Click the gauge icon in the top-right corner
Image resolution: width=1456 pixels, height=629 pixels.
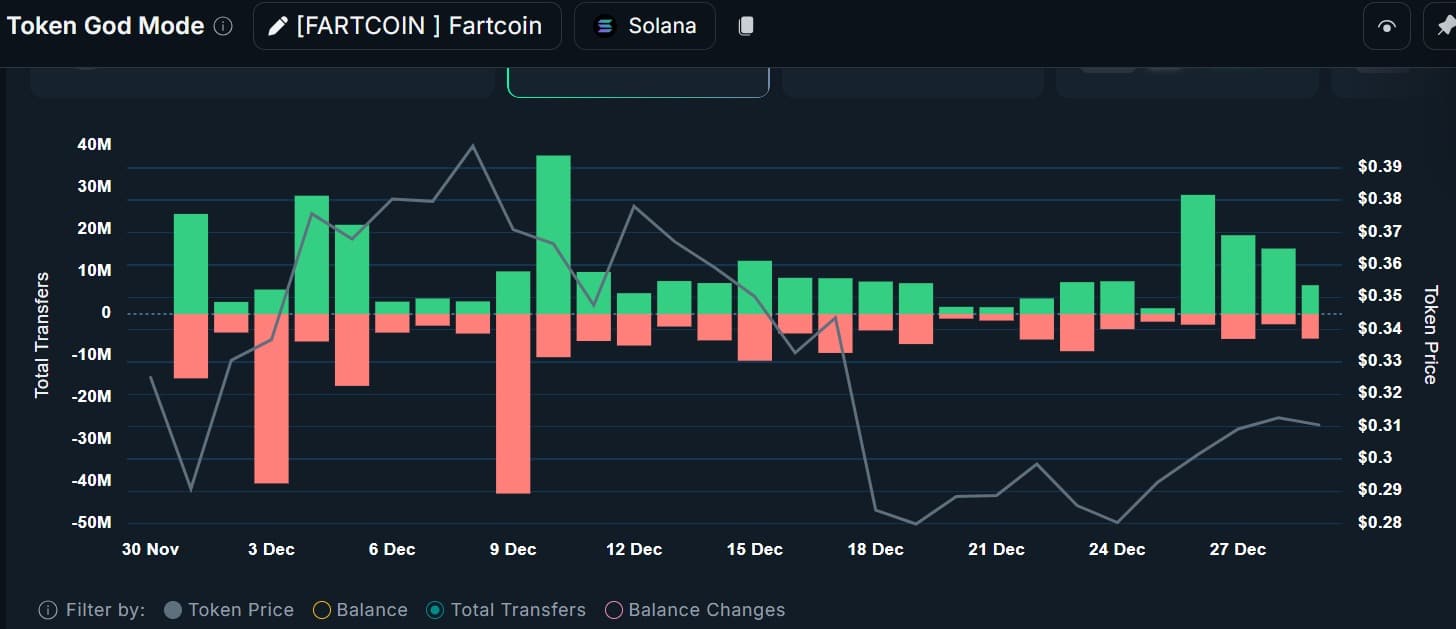click(1386, 26)
